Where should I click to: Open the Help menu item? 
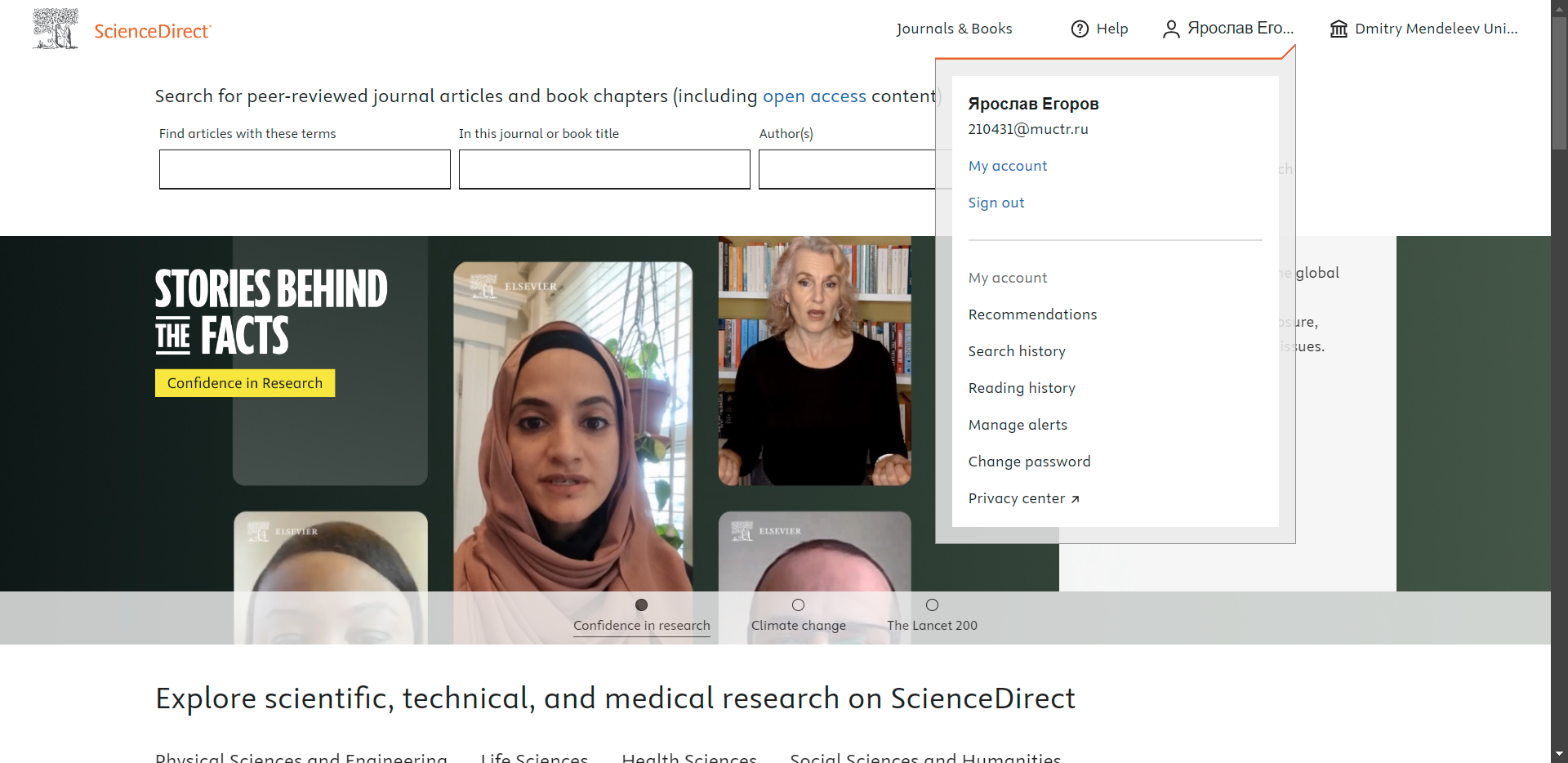point(1099,29)
